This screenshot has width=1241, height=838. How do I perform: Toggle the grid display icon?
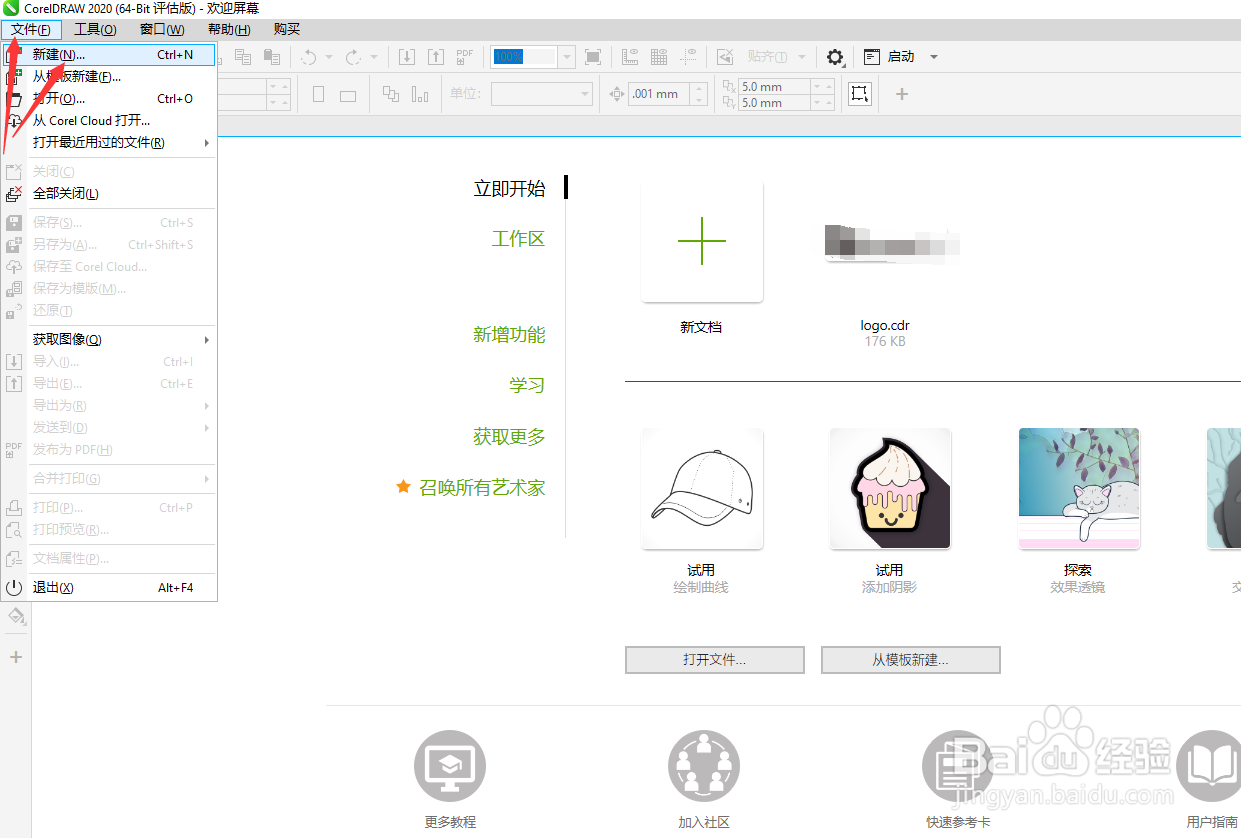[659, 57]
